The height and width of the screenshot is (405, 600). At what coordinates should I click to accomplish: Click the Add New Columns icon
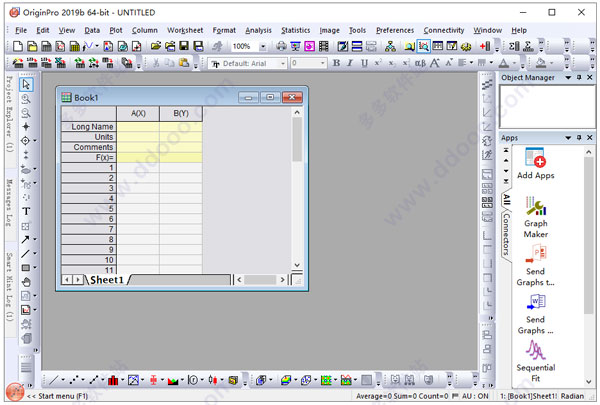click(485, 46)
